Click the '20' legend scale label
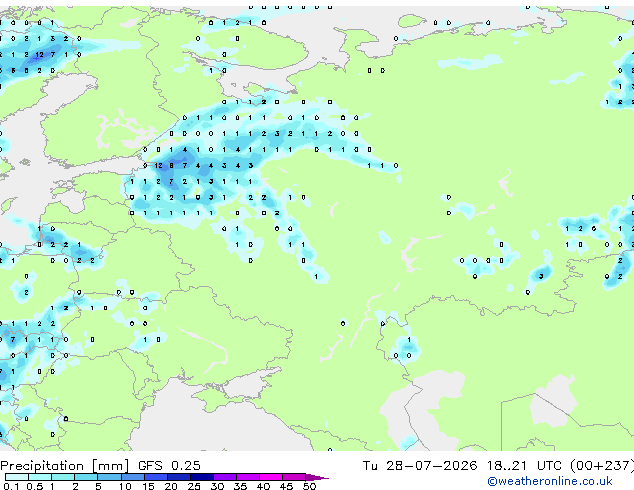634x490 pixels. [171, 486]
